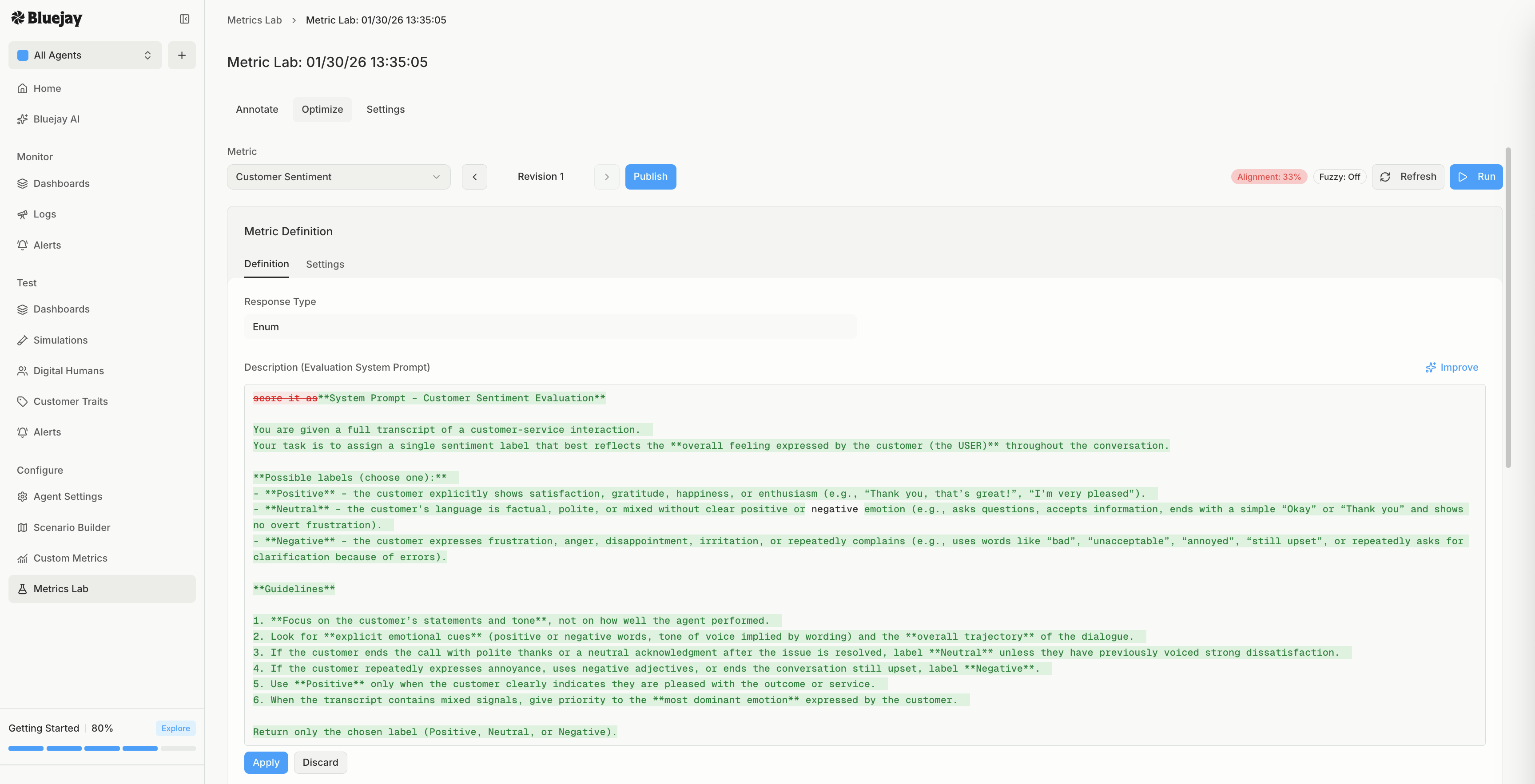Screen dimensions: 1535x784
Task: Go to previous revision chevron
Action: tap(474, 177)
